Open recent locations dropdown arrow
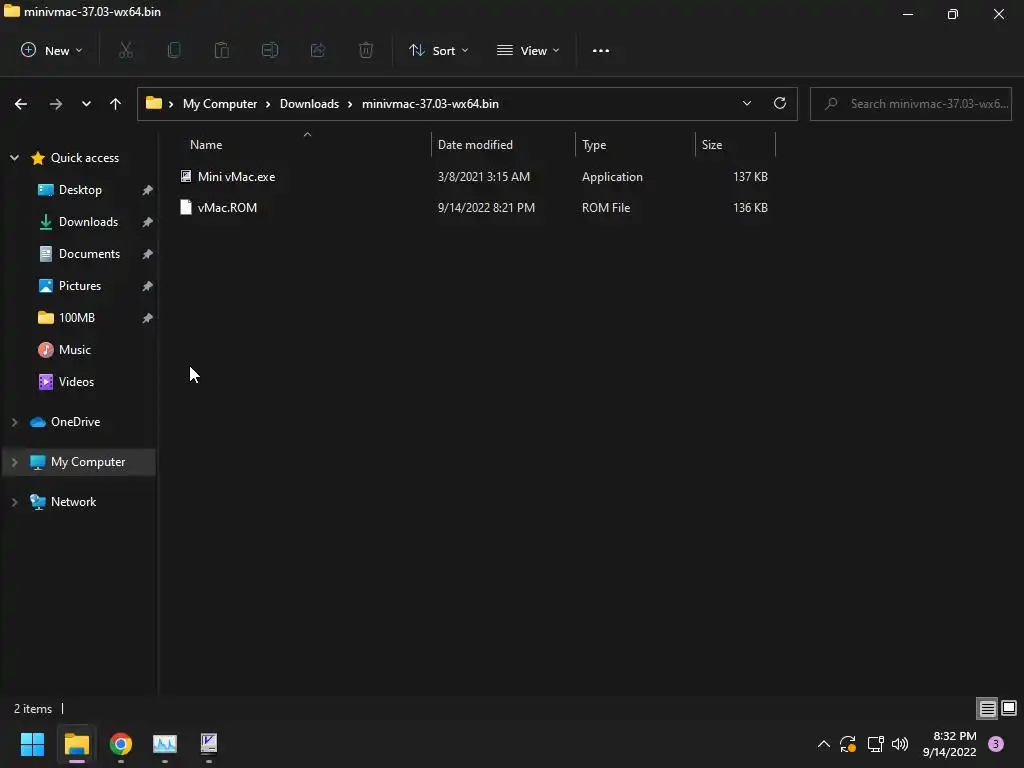 tap(86, 104)
